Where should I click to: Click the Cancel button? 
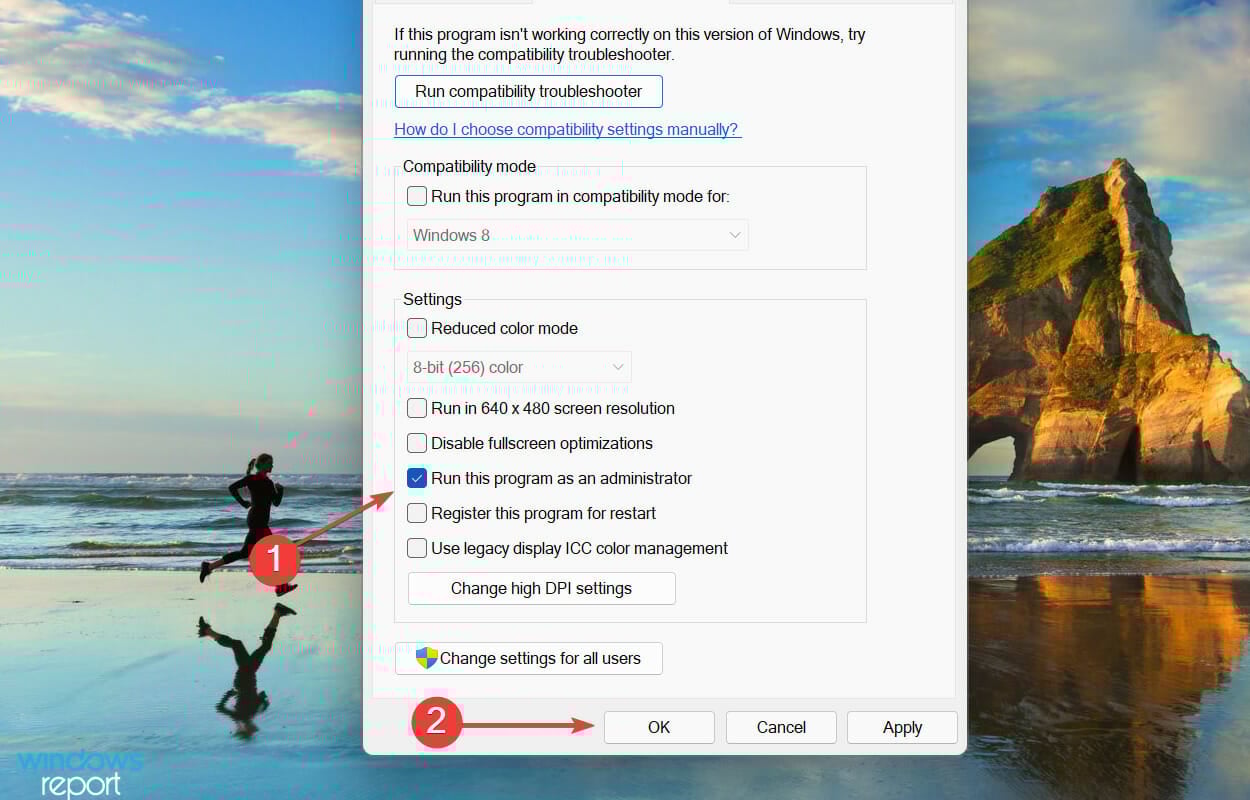(x=781, y=727)
